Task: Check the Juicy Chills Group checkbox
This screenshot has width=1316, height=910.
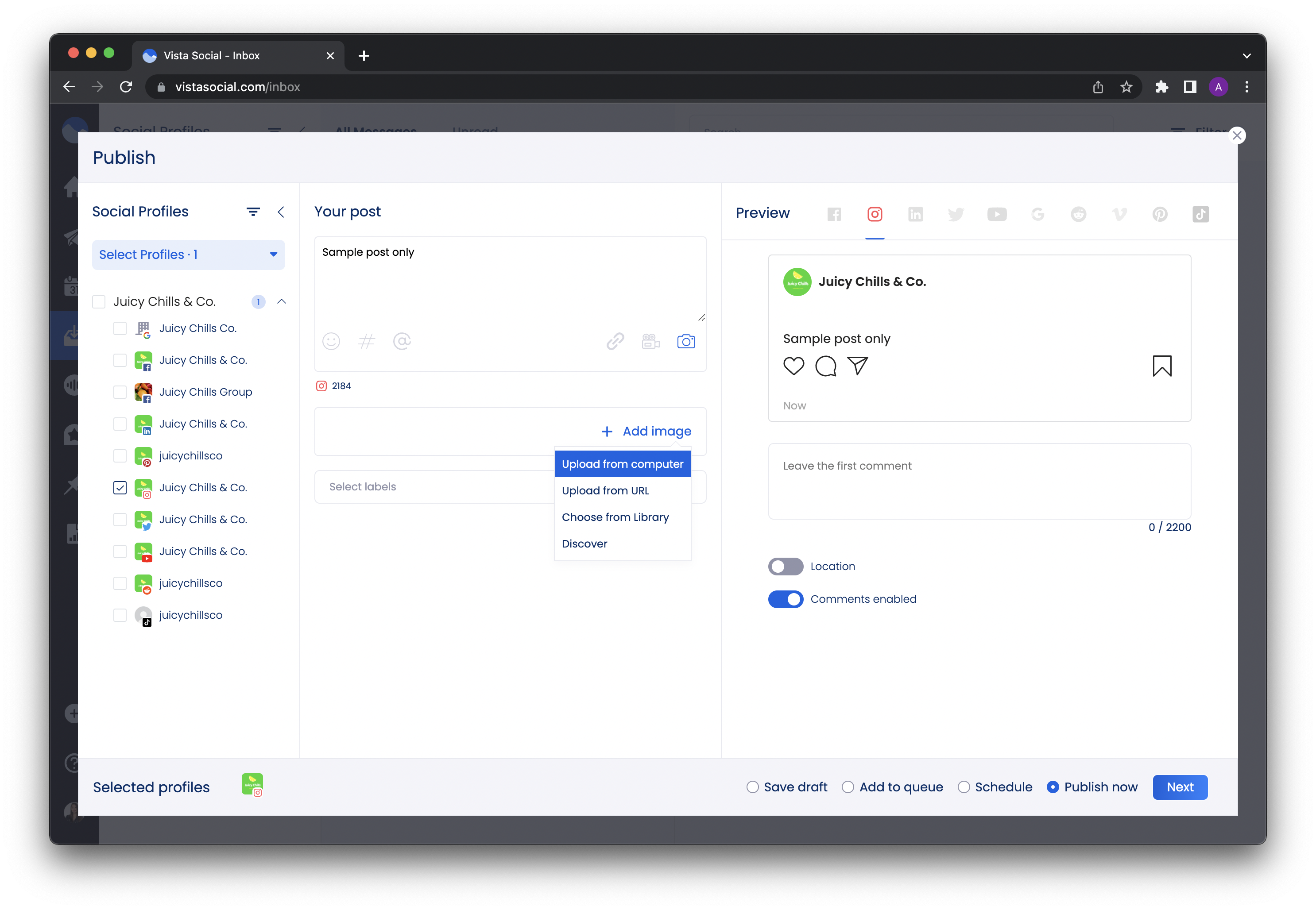Action: pos(120,392)
